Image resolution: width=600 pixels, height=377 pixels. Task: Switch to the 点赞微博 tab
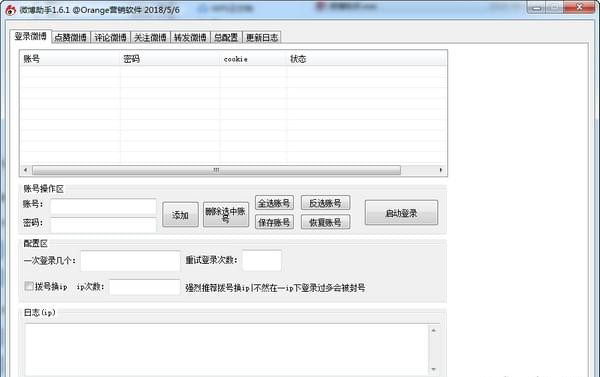[70, 38]
